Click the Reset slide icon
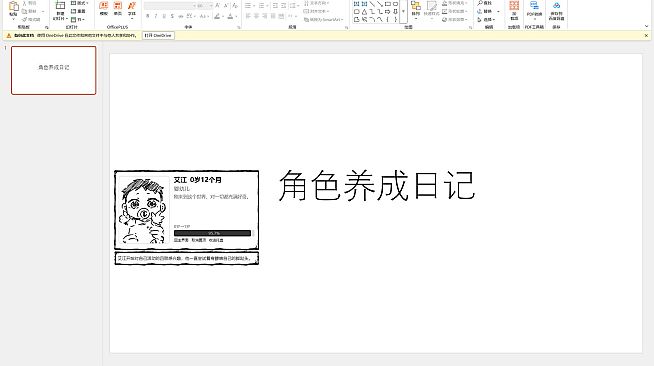The image size is (654, 366). click(73, 11)
